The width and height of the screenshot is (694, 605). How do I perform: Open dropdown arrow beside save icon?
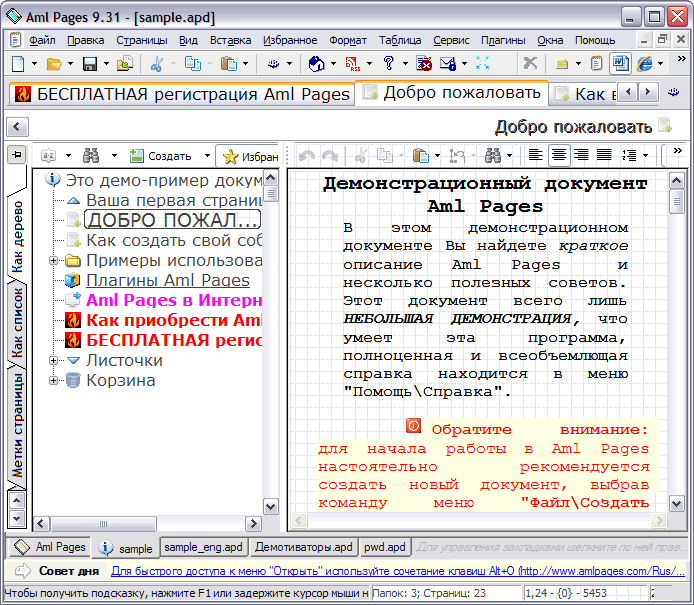(106, 64)
